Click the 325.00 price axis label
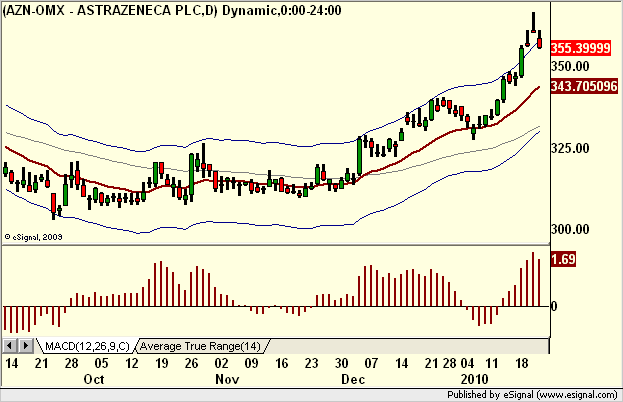Image resolution: width=623 pixels, height=402 pixels. (570, 149)
